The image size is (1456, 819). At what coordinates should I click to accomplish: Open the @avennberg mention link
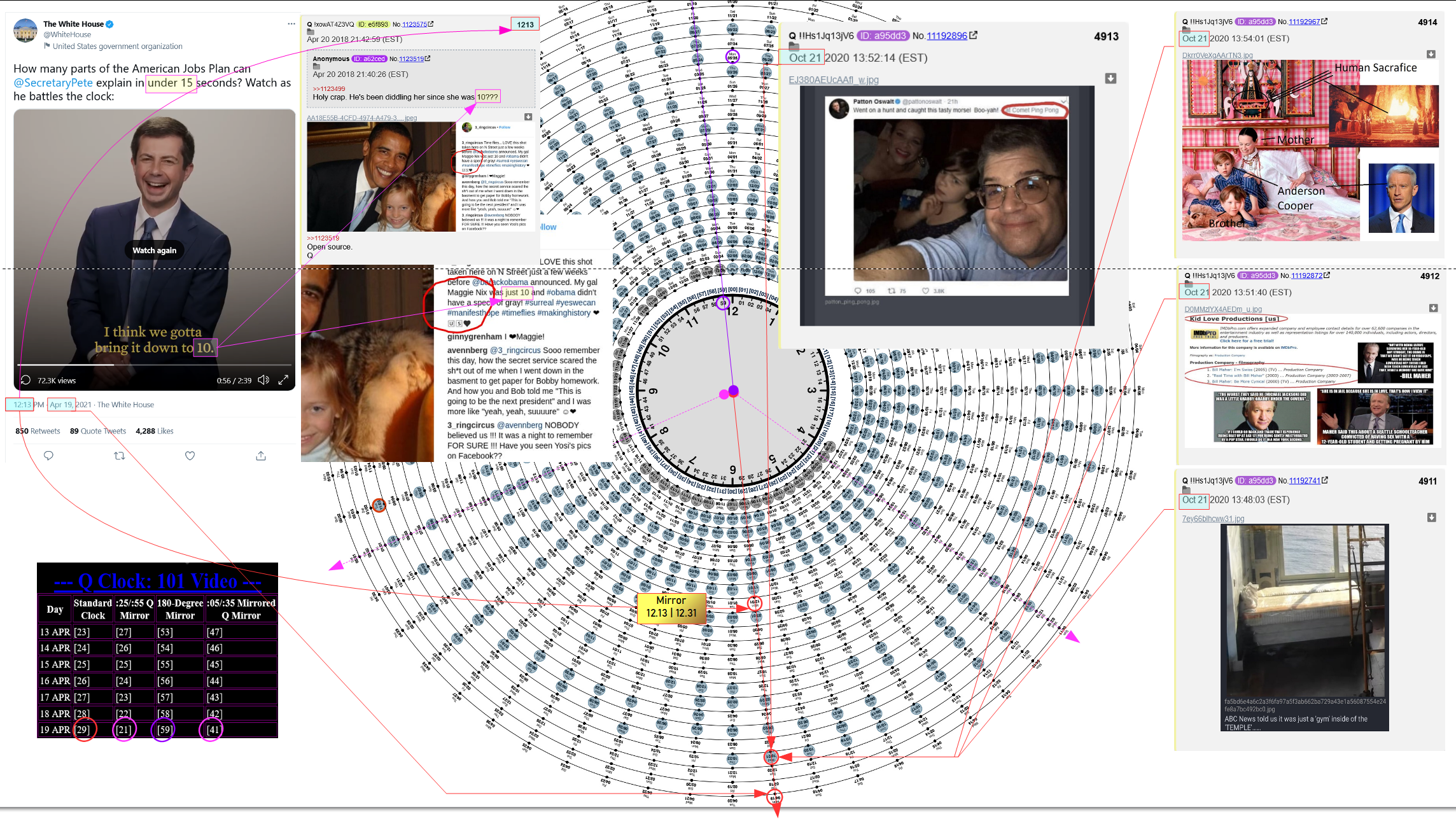tap(520, 425)
